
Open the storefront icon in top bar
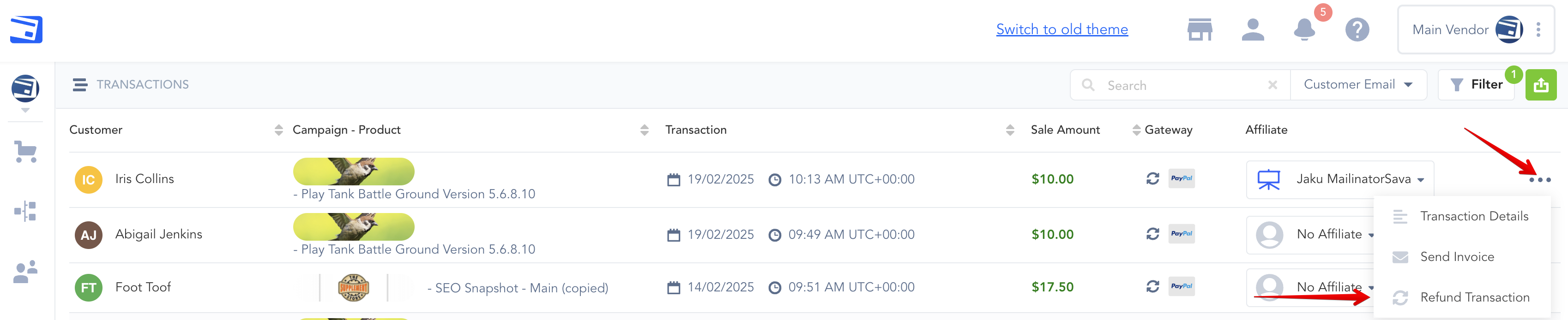click(1199, 29)
